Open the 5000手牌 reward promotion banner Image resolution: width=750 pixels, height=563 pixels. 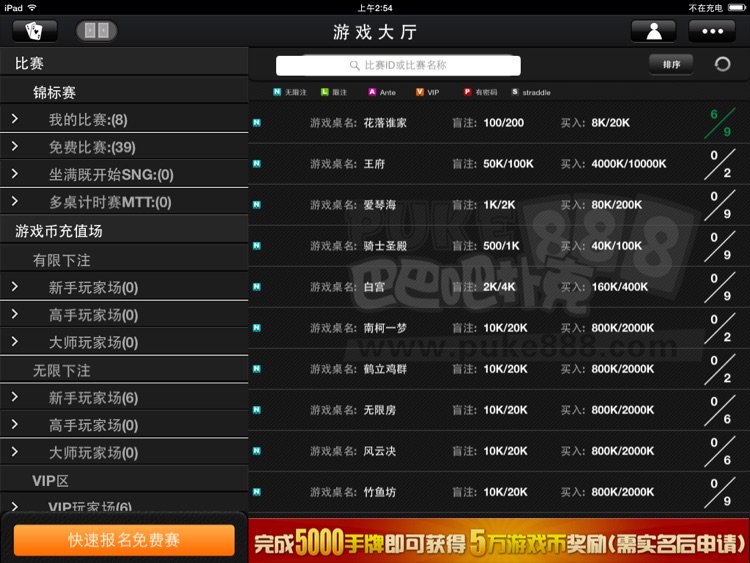(x=499, y=541)
